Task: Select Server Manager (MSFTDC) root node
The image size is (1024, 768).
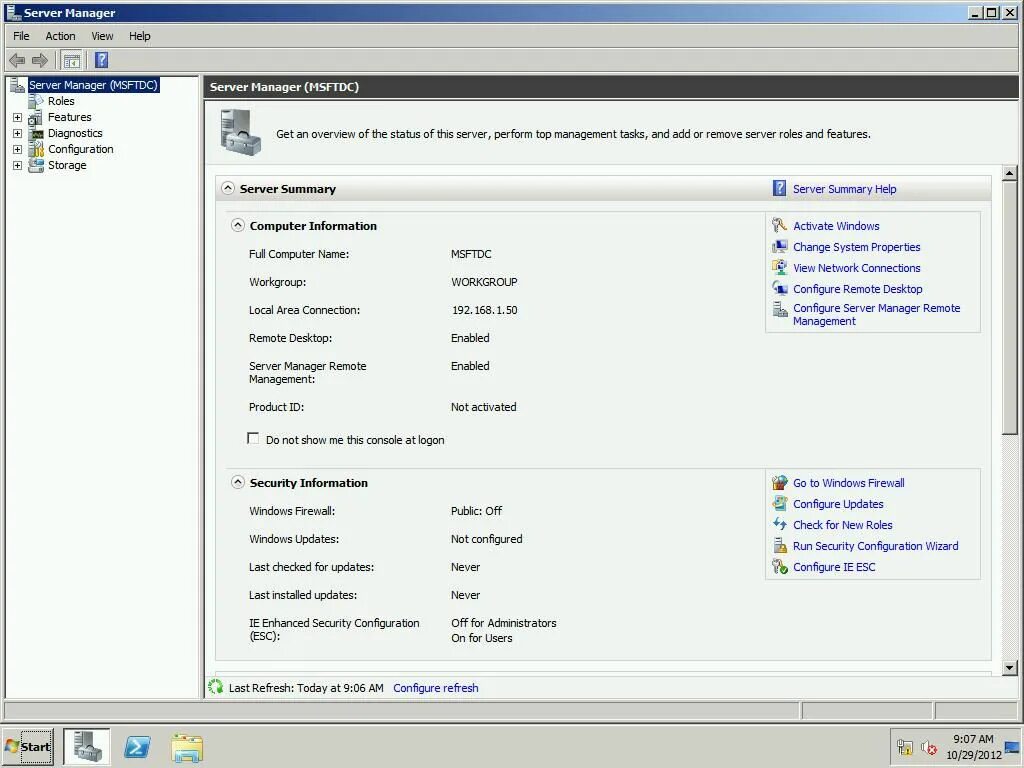Action: click(93, 85)
